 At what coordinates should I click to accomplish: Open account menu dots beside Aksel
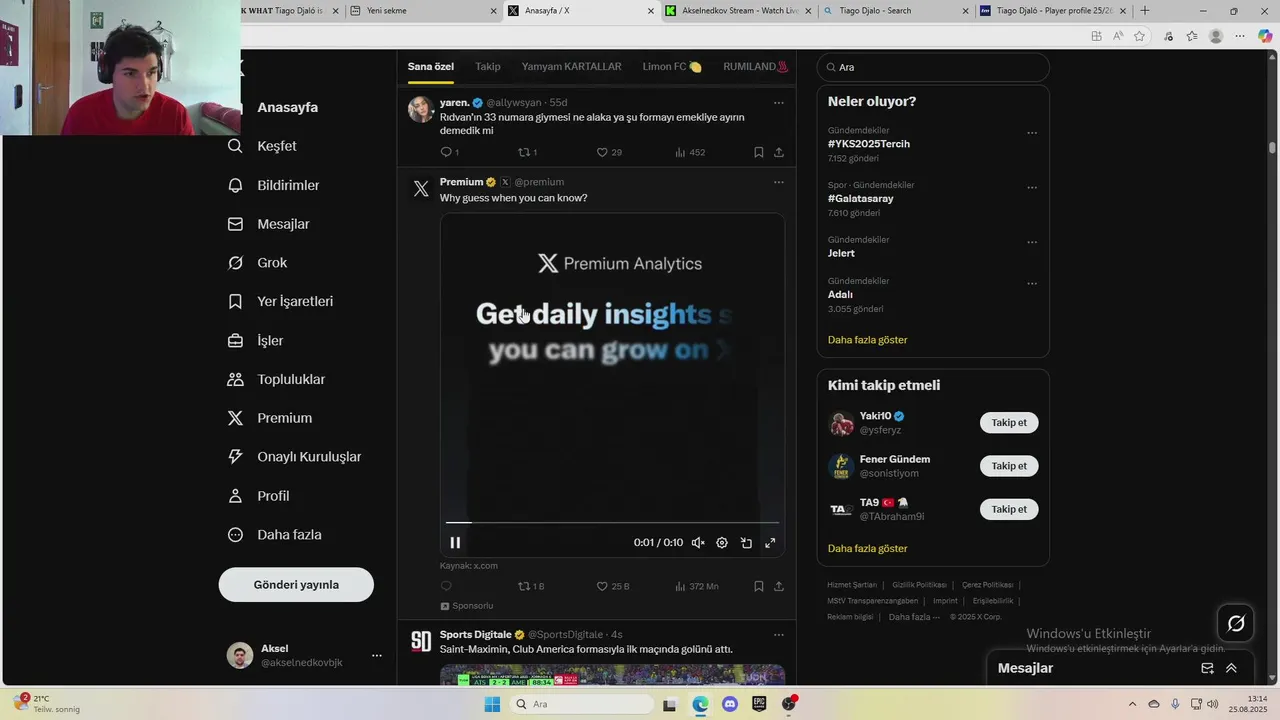pos(377,656)
